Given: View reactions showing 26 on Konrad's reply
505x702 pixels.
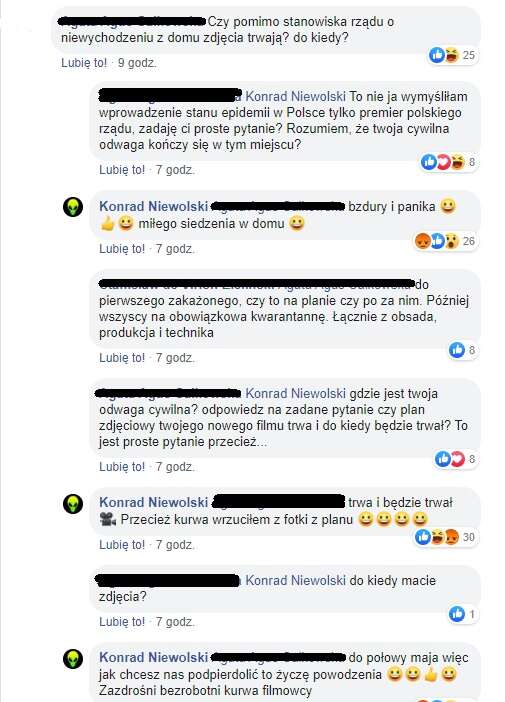Looking at the screenshot, I should pyautogui.click(x=445, y=241).
